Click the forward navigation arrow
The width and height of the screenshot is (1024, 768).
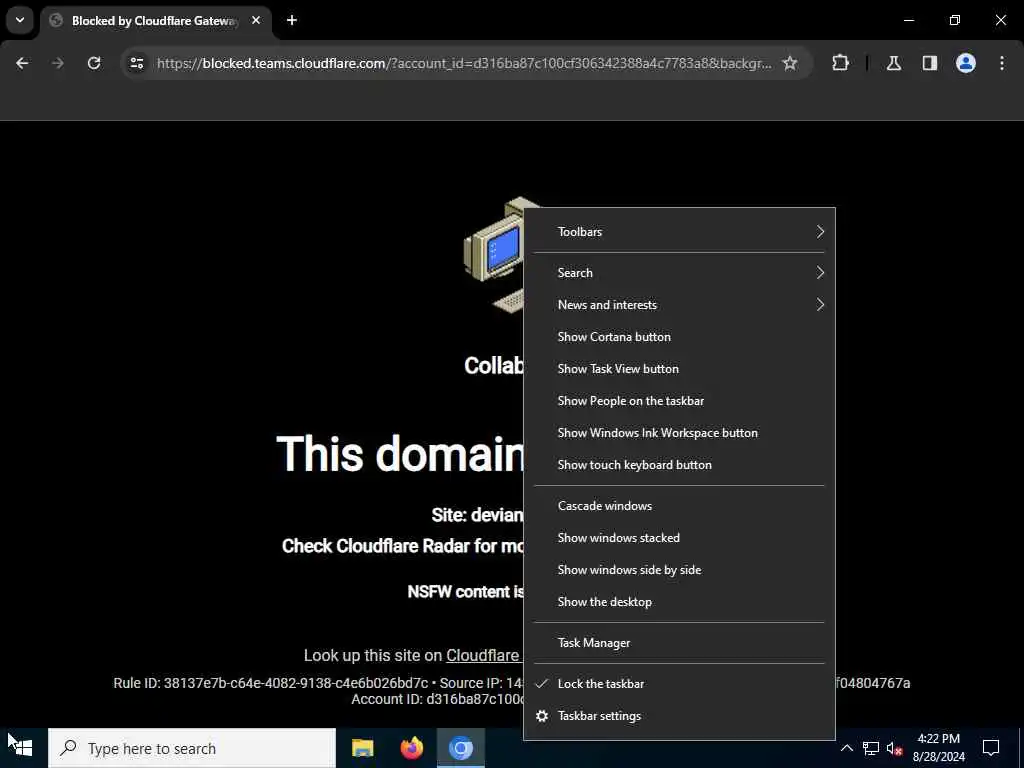point(58,63)
